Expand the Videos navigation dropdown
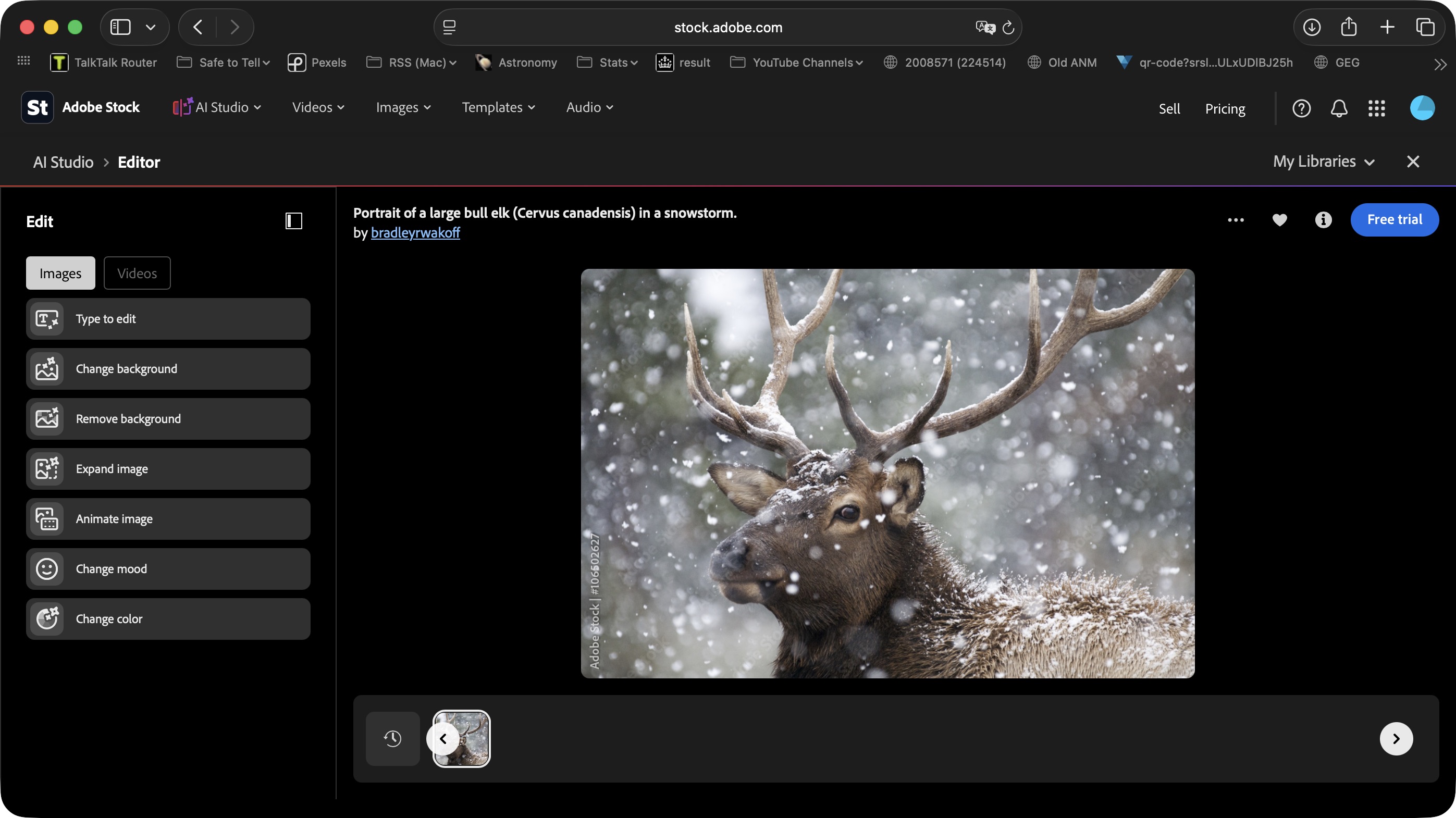The height and width of the screenshot is (818, 1456). (x=318, y=107)
